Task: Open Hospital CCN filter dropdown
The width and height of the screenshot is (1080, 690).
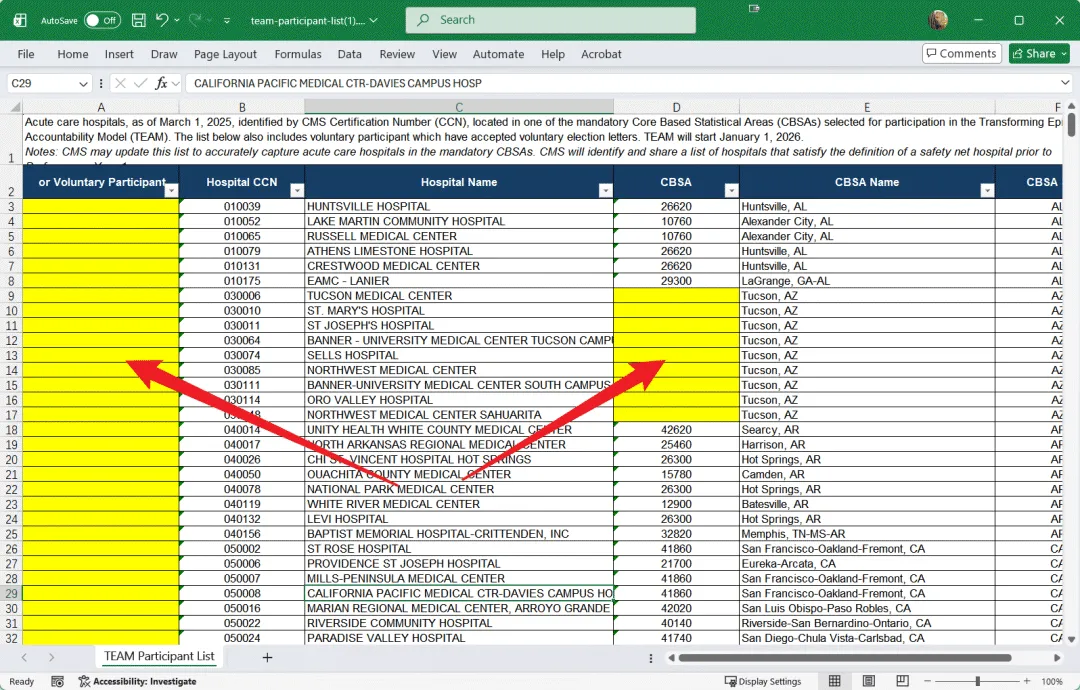Action: point(297,191)
